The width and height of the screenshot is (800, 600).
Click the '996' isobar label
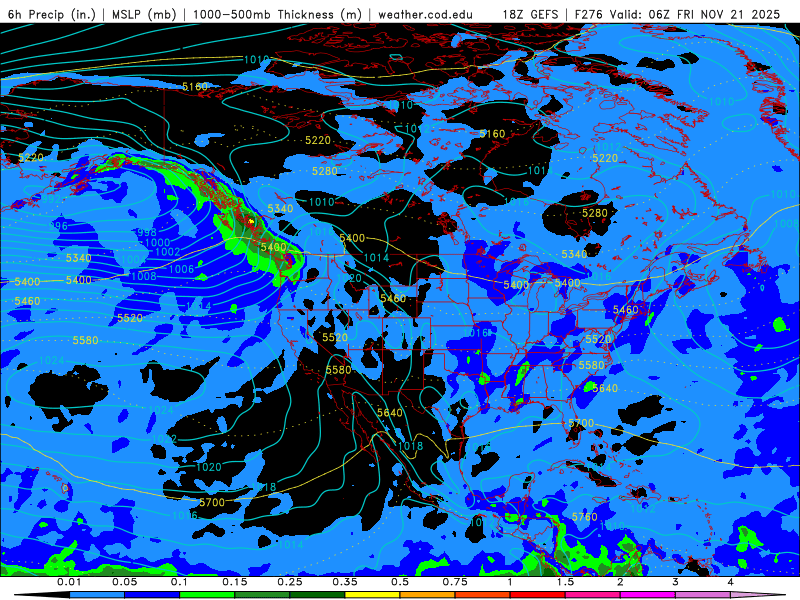click(x=58, y=226)
